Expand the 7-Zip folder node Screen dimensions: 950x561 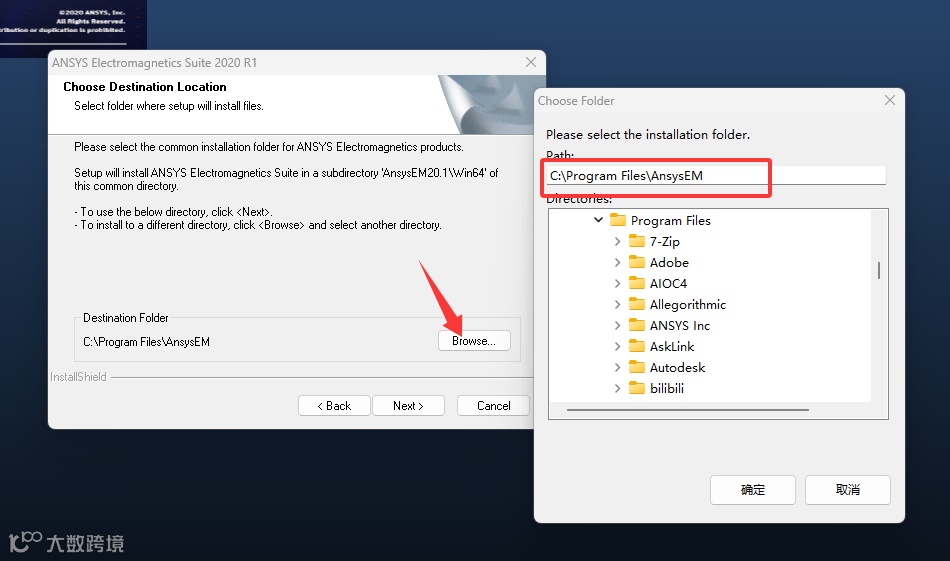(x=617, y=241)
